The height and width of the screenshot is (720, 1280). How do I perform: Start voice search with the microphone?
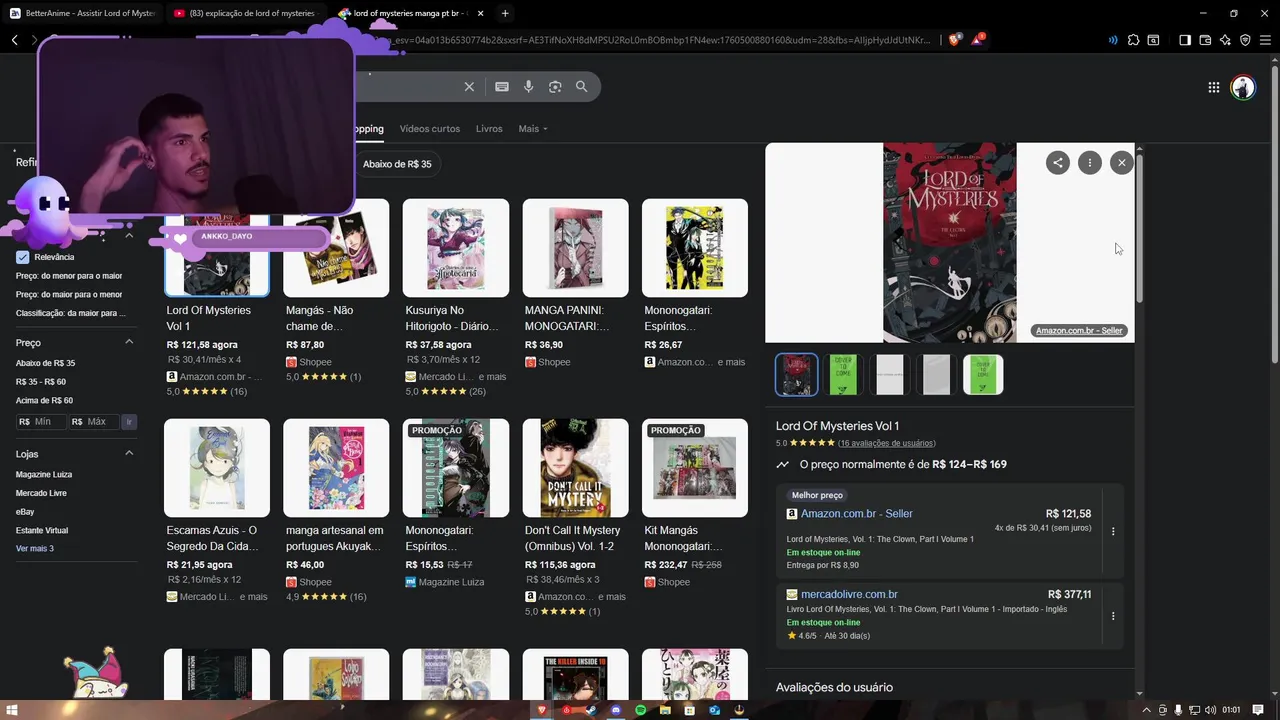pos(529,87)
